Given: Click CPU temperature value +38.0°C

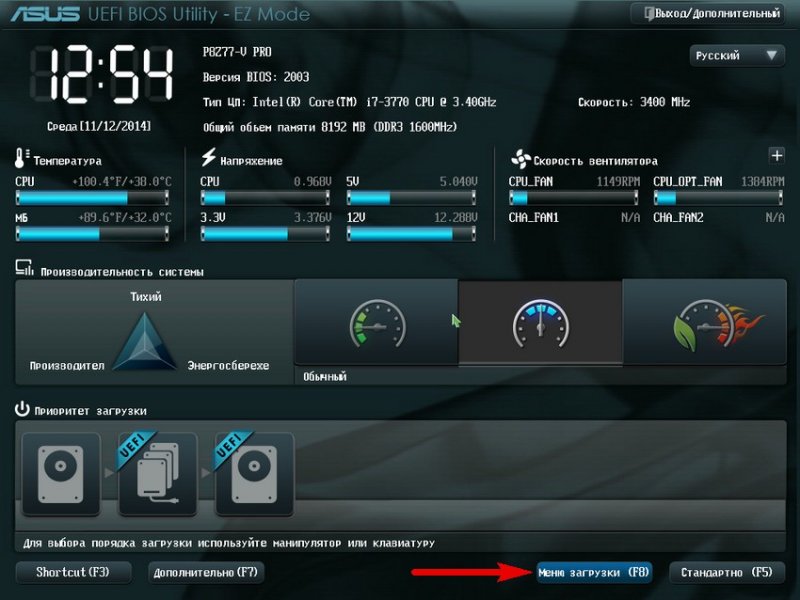Looking at the screenshot, I should pyautogui.click(x=148, y=182).
